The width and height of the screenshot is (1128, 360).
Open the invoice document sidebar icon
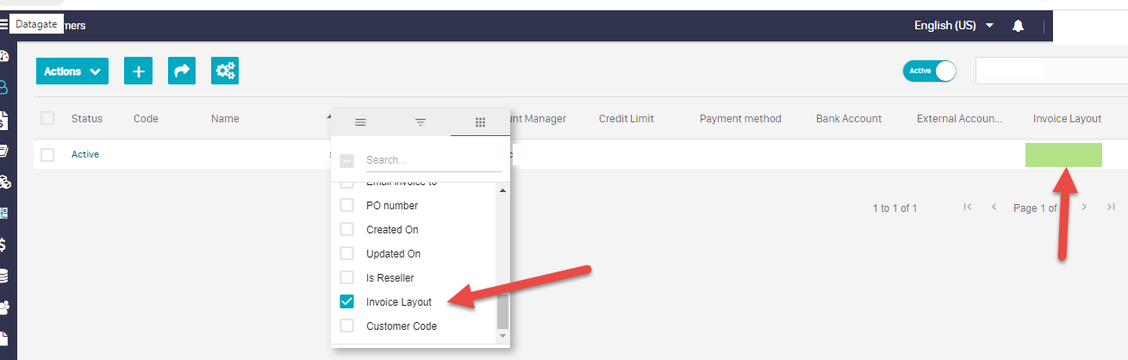[x=4, y=120]
